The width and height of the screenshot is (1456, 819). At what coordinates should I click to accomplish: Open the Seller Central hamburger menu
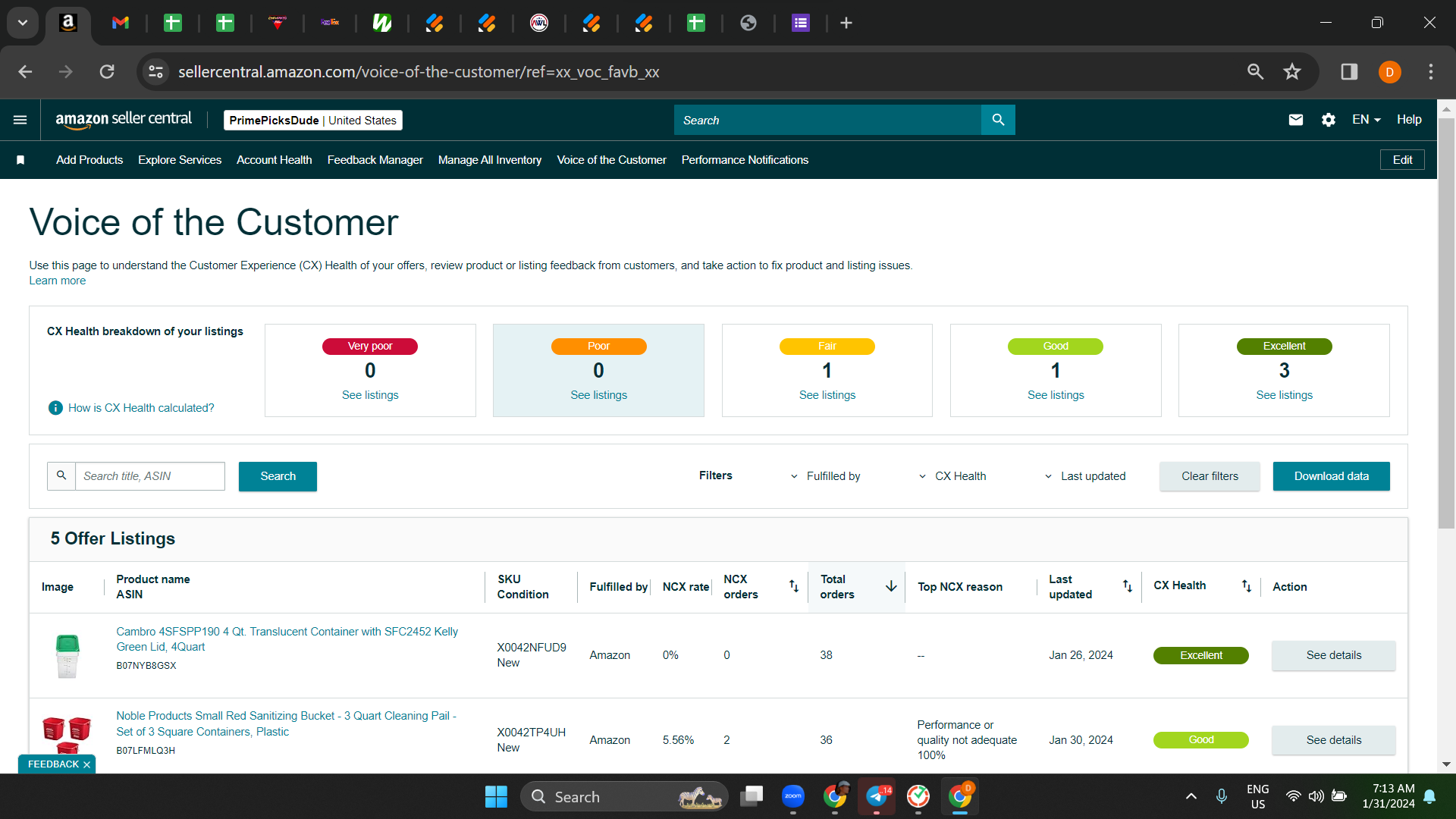20,120
